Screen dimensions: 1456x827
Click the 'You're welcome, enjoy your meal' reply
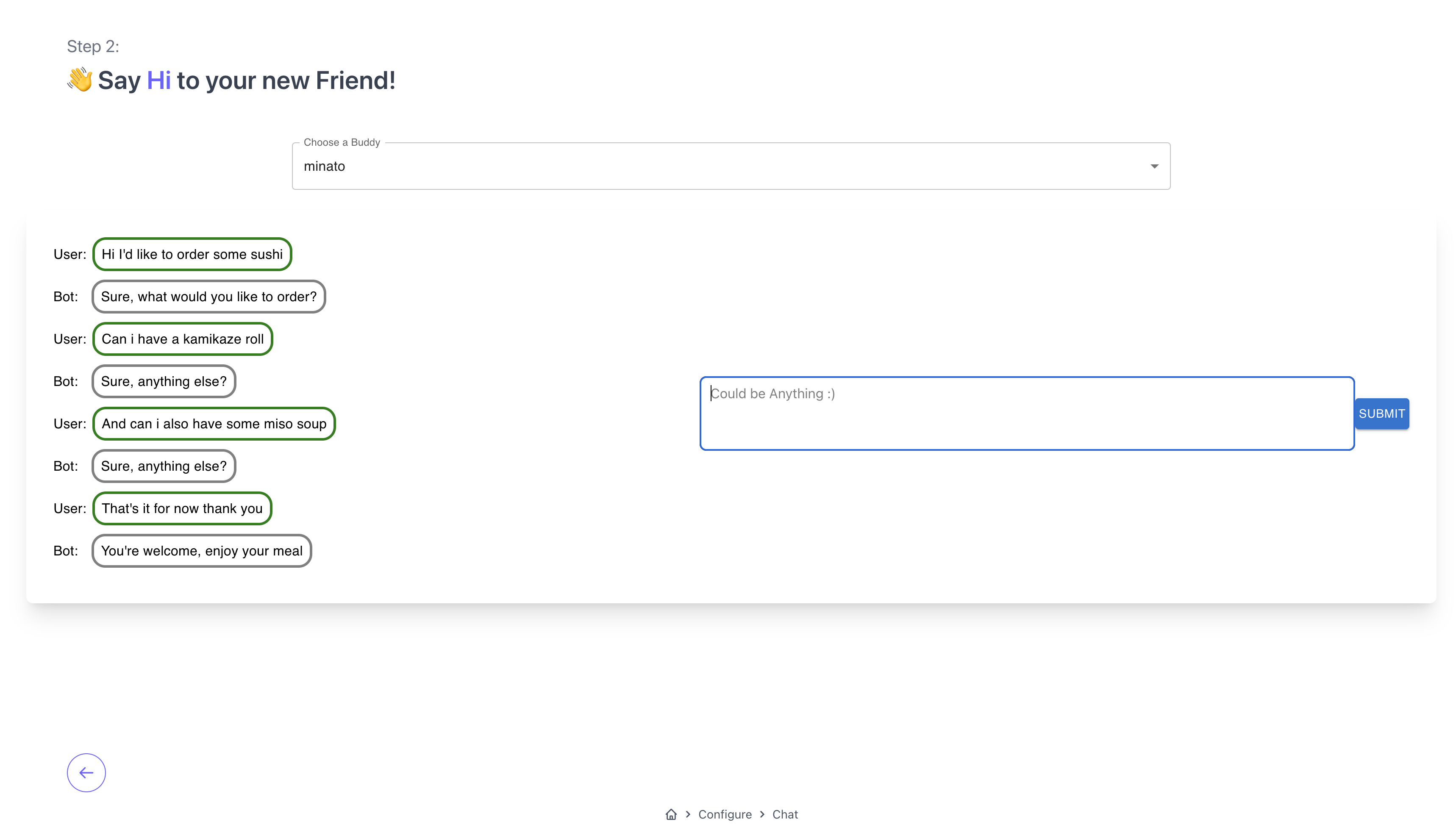coord(202,551)
